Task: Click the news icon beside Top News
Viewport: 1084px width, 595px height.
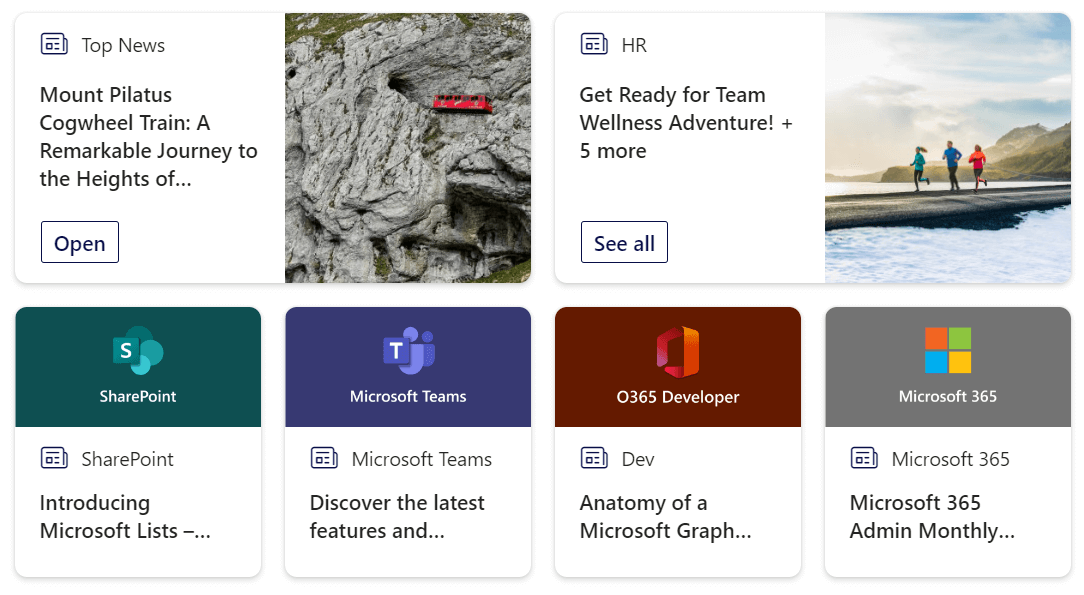Action: click(x=54, y=44)
